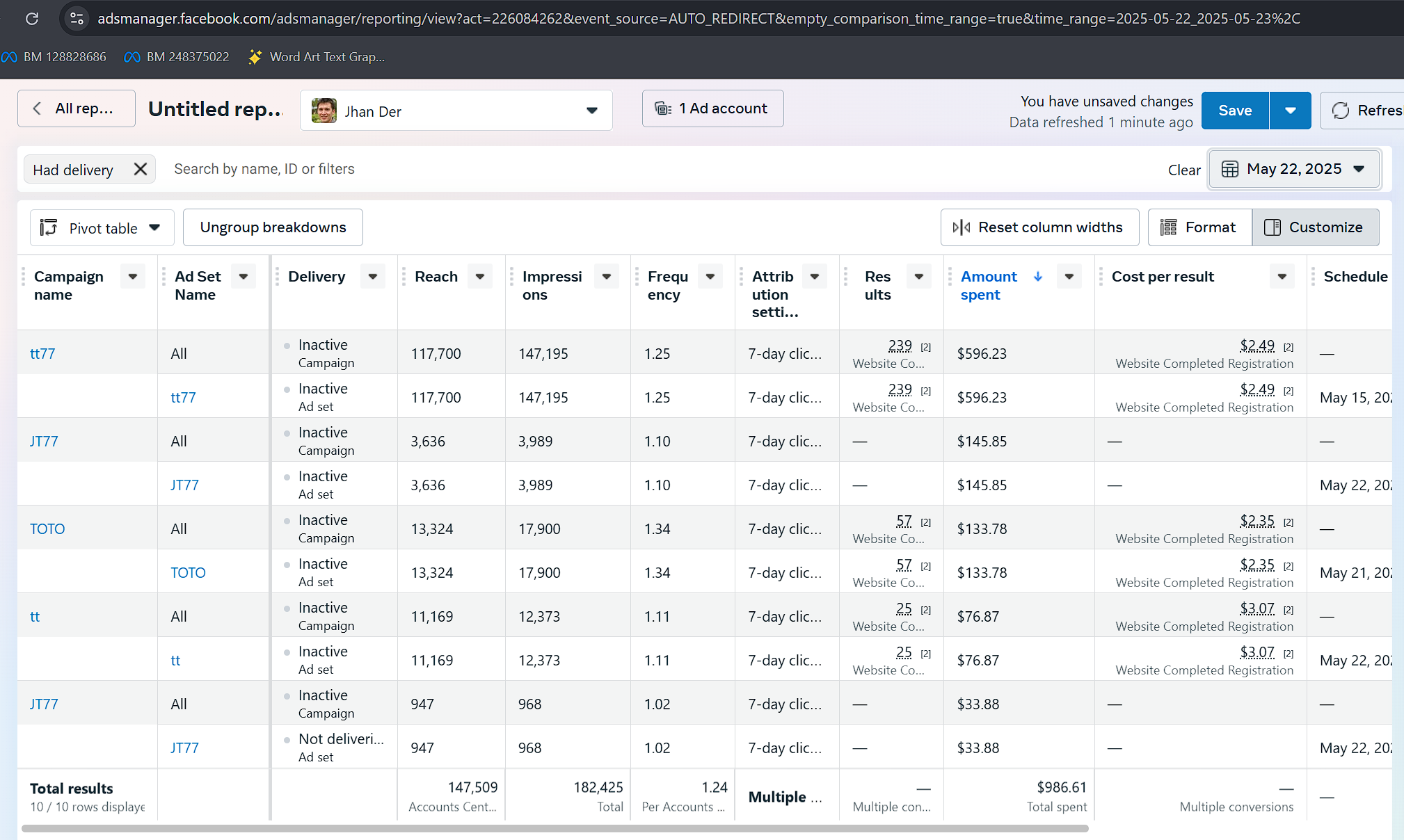Click the Refresh data button
The height and width of the screenshot is (840, 1404).
point(1364,111)
